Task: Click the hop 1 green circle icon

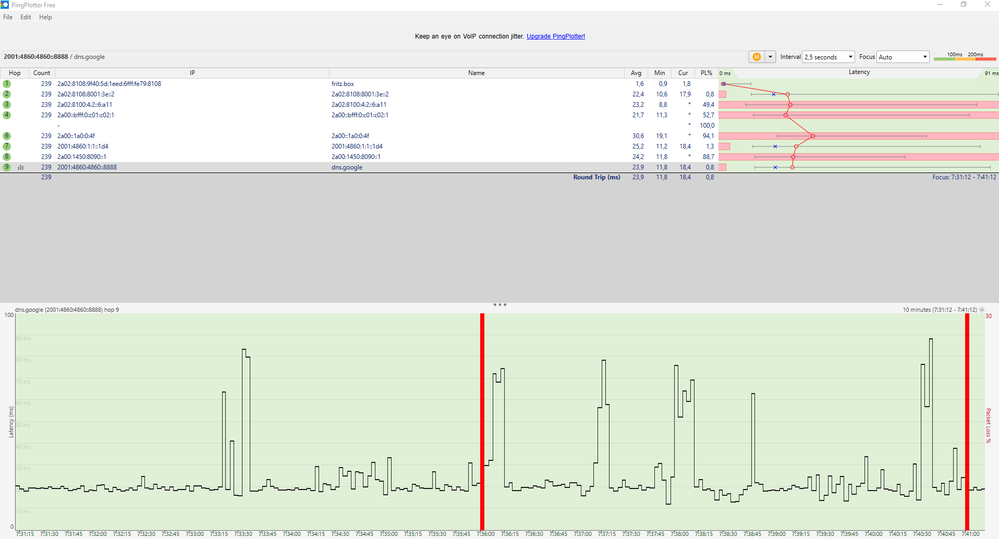Action: [x=6, y=83]
